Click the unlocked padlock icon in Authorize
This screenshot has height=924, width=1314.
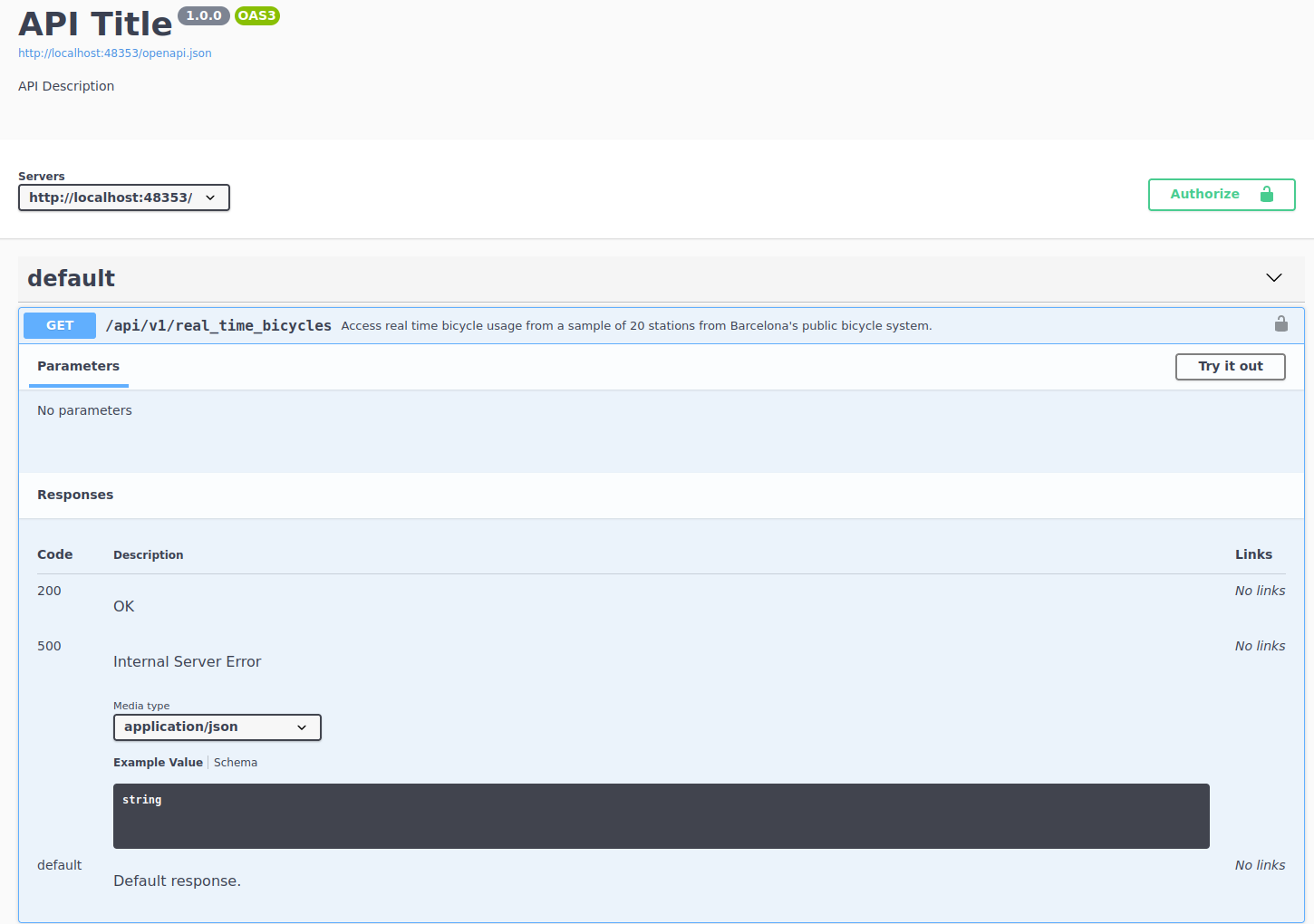1266,194
